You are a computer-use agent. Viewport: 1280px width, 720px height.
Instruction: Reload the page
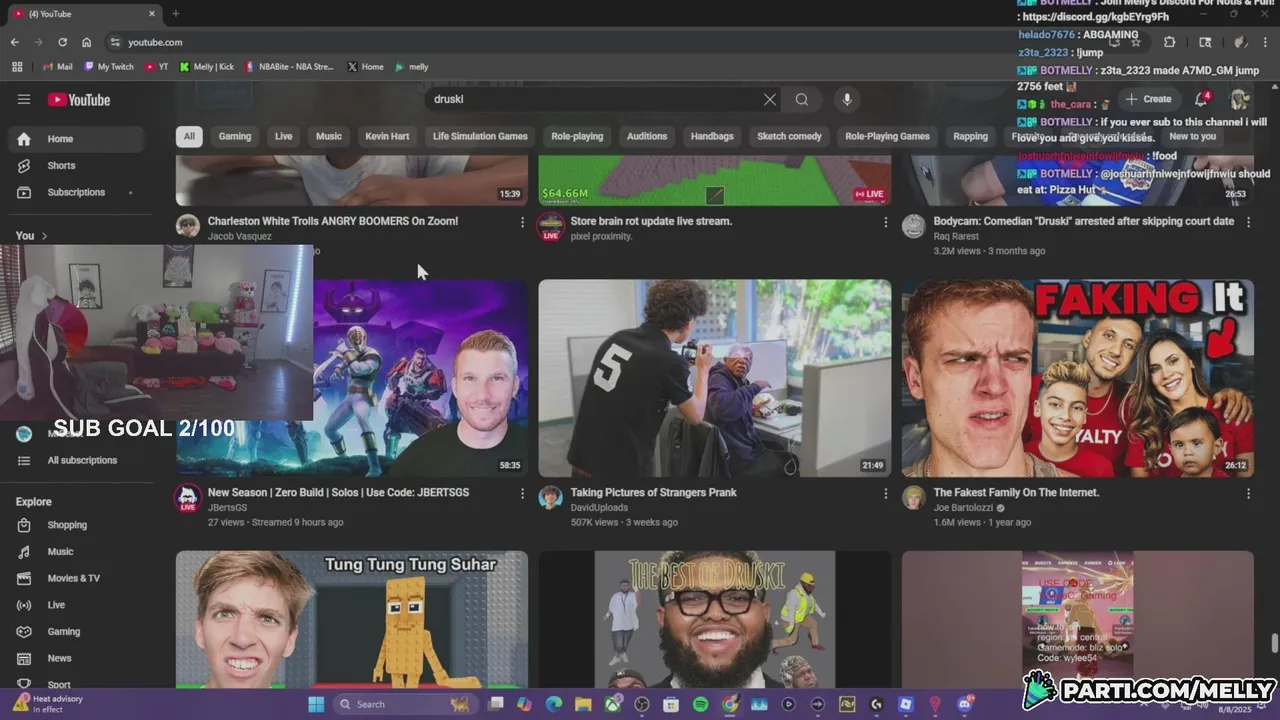(x=62, y=42)
